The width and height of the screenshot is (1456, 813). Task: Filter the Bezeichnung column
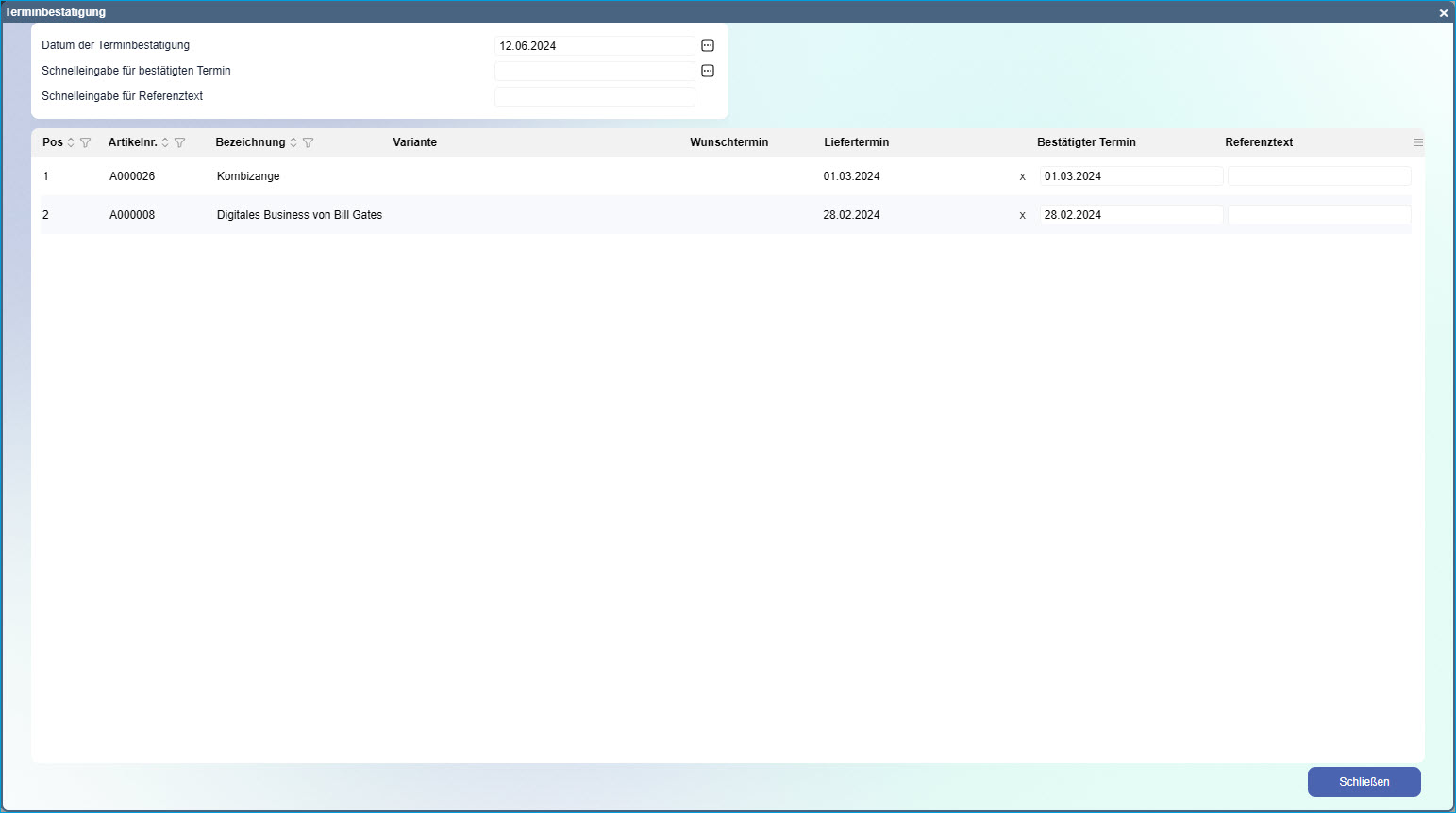tap(309, 142)
